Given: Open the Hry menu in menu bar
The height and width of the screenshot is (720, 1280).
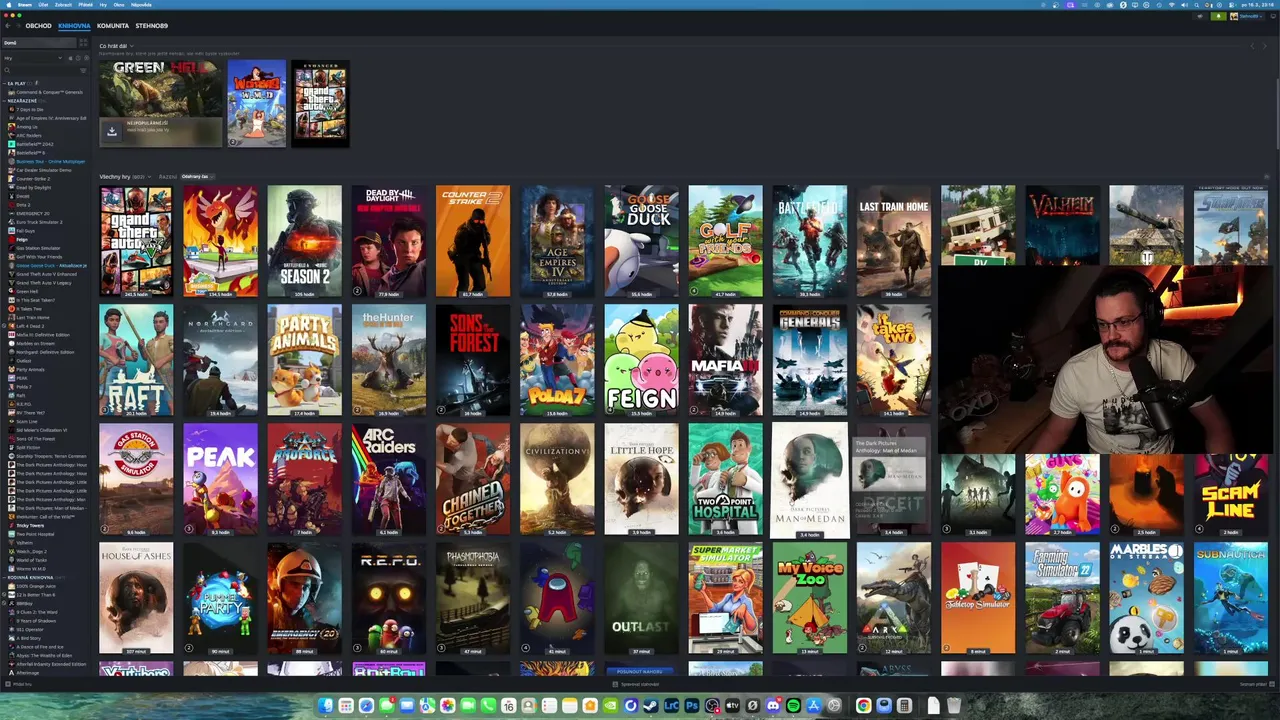Looking at the screenshot, I should pyautogui.click(x=103, y=5).
